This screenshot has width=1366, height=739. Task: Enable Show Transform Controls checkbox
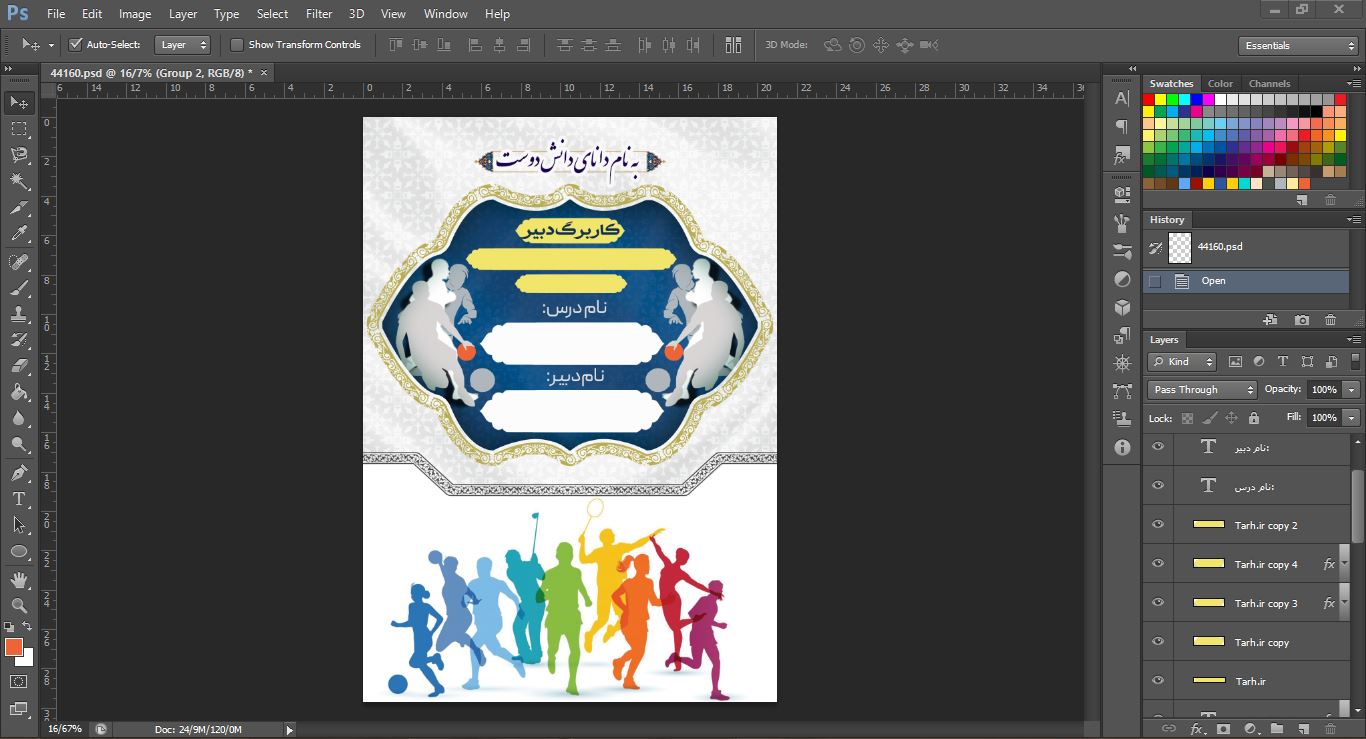(237, 45)
